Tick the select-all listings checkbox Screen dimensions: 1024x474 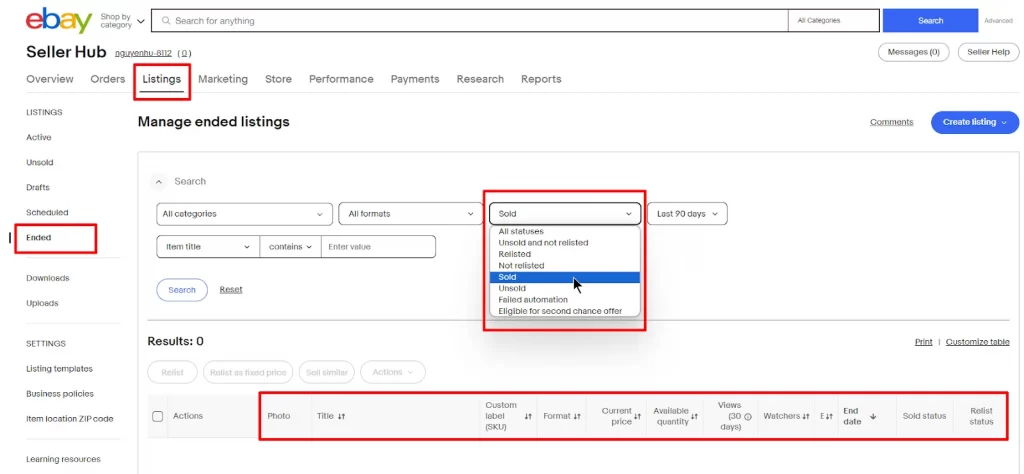tap(157, 416)
